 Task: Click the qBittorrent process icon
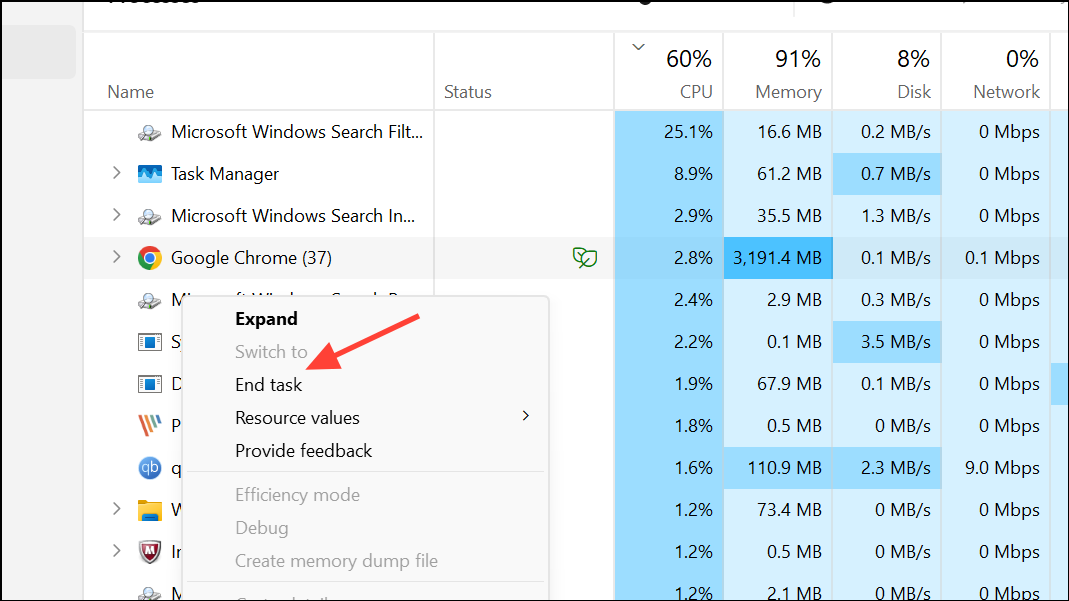point(150,467)
